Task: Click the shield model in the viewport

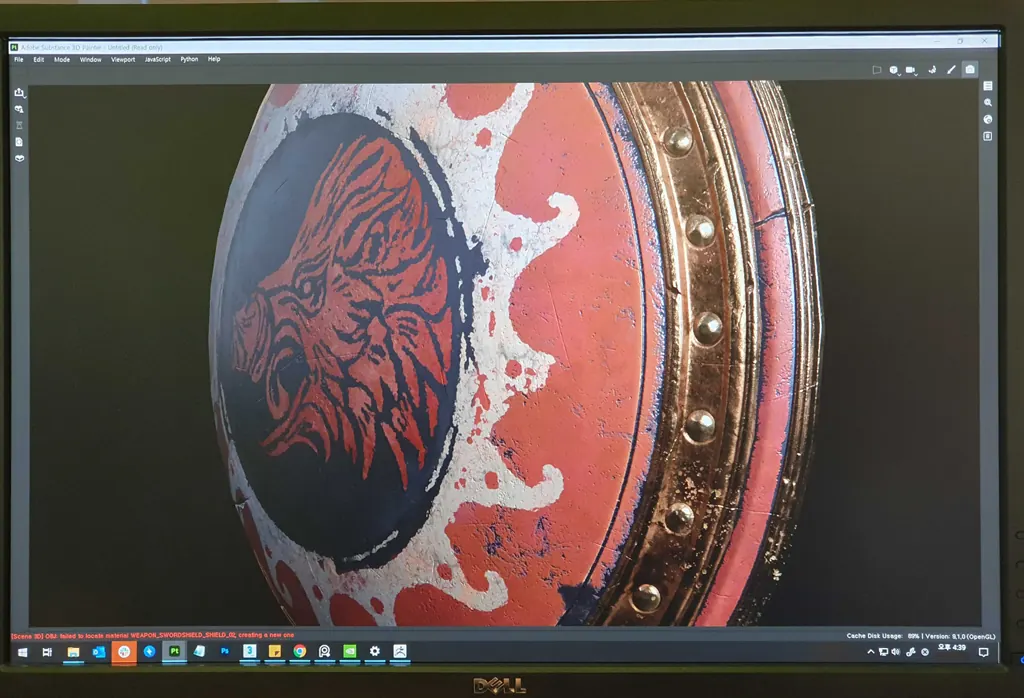Action: click(516, 353)
